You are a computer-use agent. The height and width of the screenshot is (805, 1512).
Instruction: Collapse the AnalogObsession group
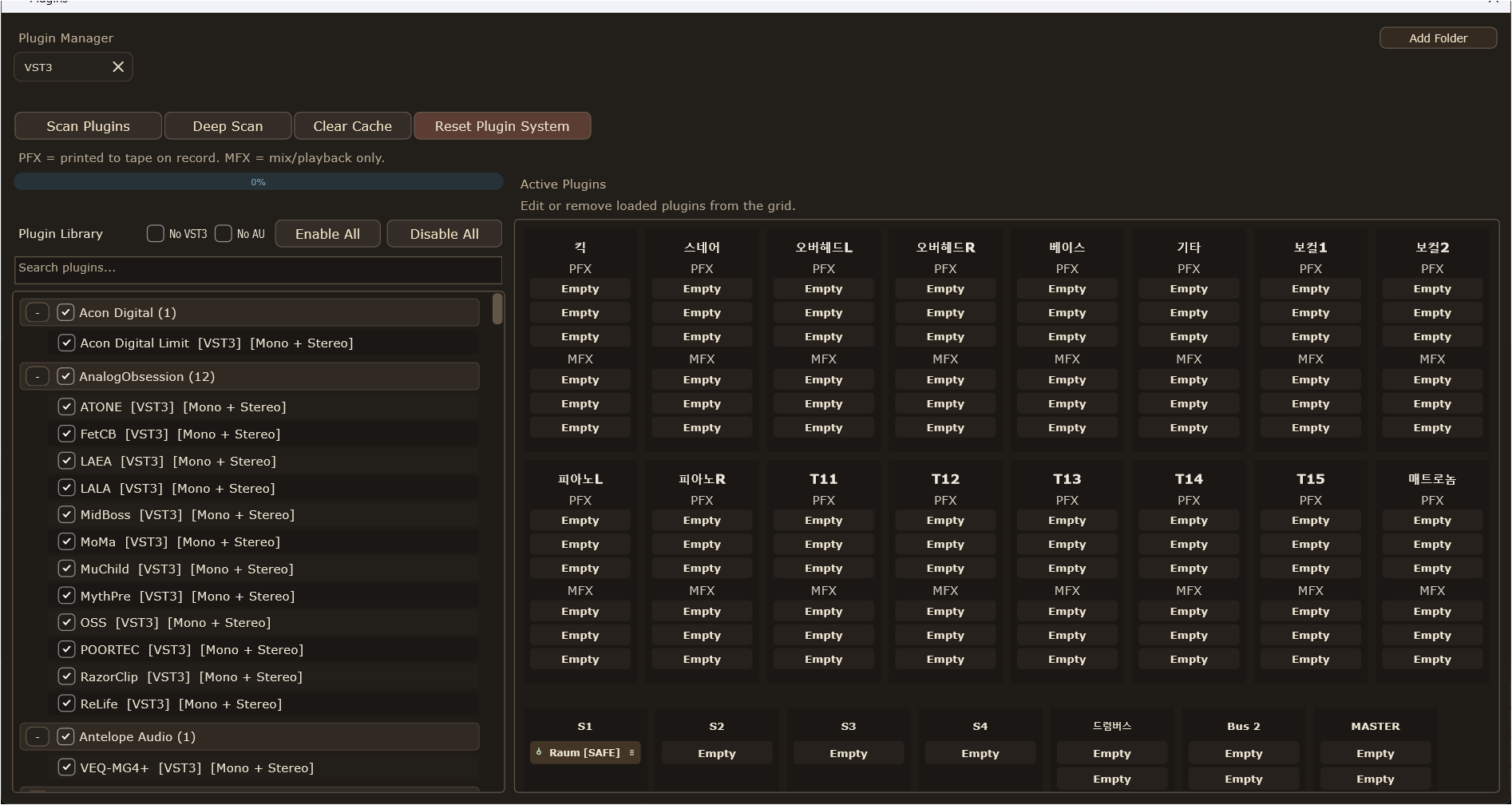click(x=38, y=376)
